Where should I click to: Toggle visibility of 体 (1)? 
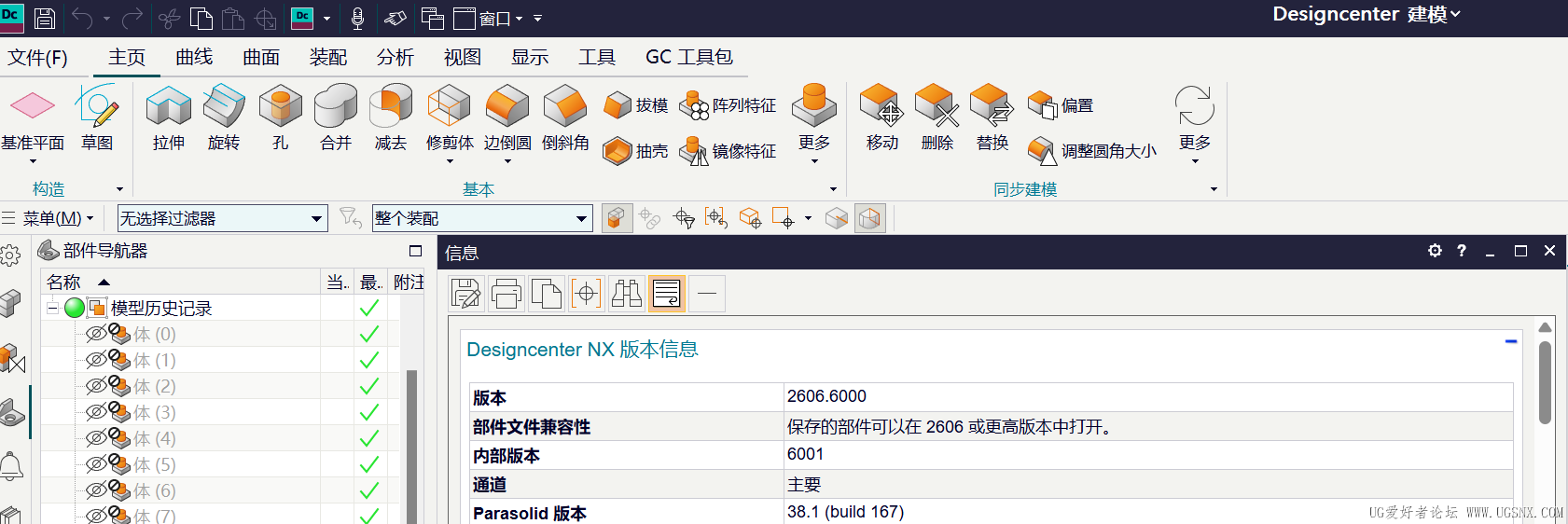96,360
